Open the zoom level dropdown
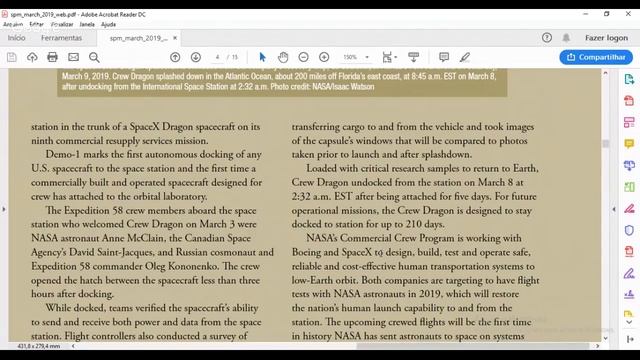640x360 pixels. [367, 57]
